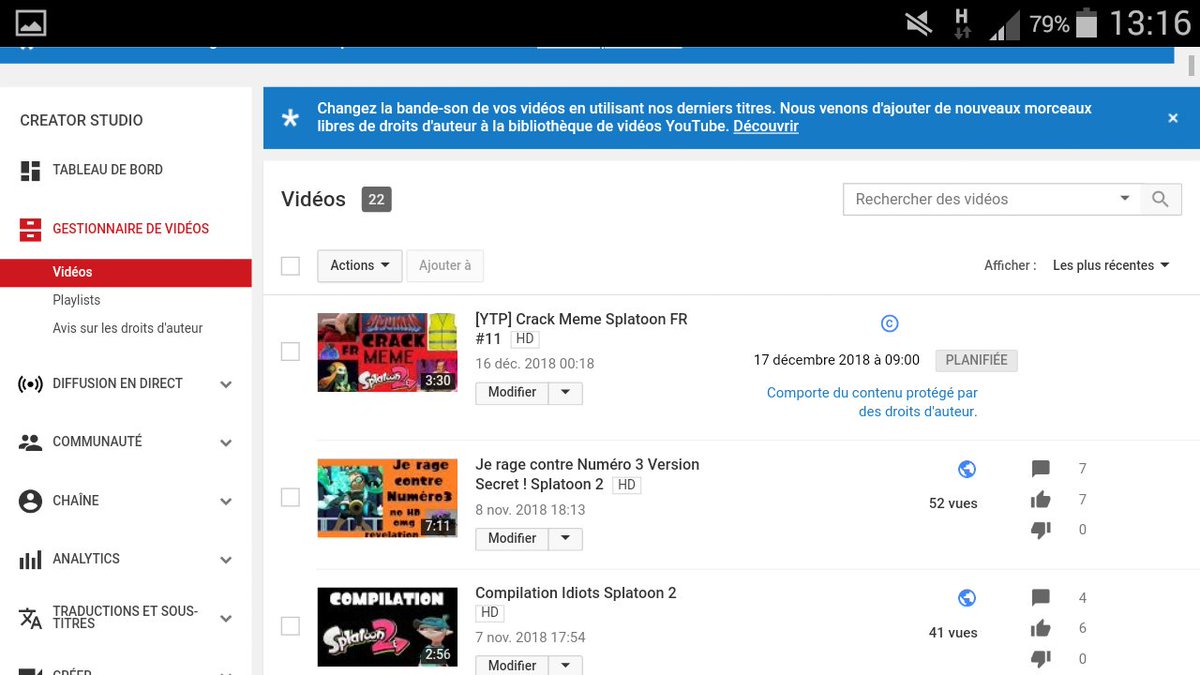The height and width of the screenshot is (675, 1200).
Task: Open the Tableau de bord dashboard icon
Action: pyautogui.click(x=30, y=171)
